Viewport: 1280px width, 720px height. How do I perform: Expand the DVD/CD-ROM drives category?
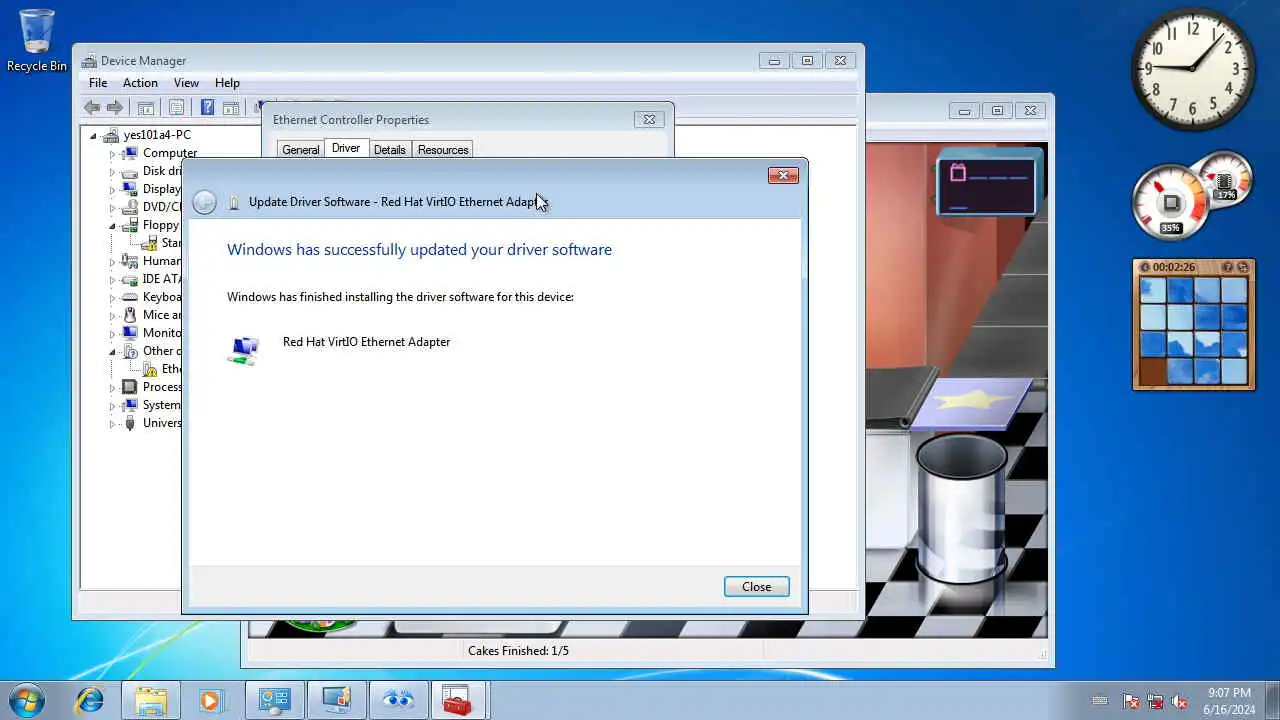[x=112, y=208]
